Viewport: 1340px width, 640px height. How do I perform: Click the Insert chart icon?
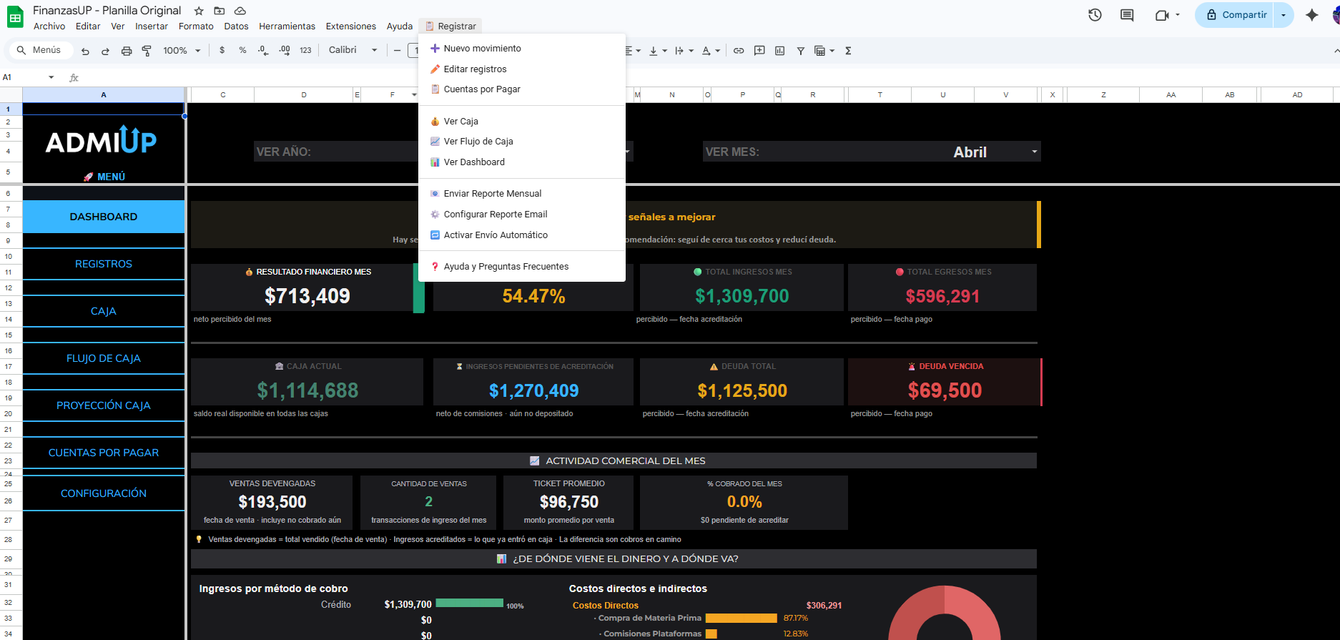(780, 51)
